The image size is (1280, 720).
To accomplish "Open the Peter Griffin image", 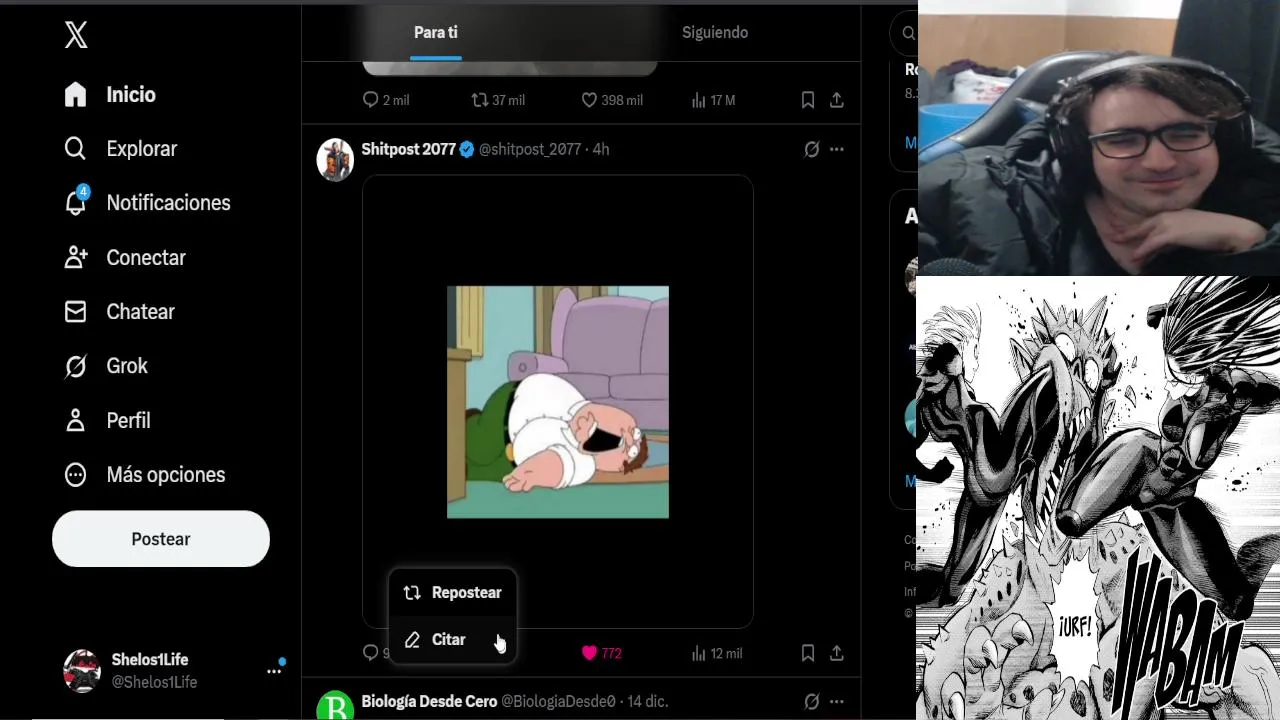I will point(558,402).
